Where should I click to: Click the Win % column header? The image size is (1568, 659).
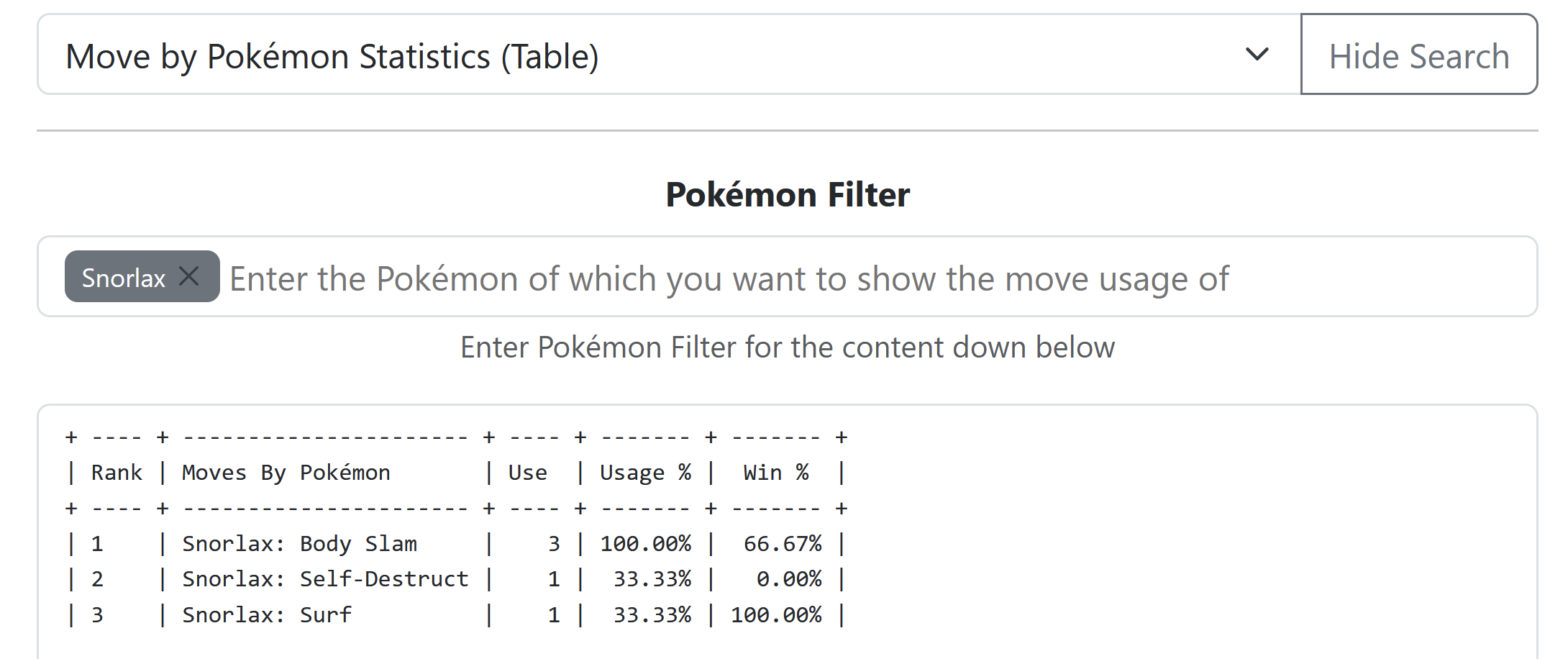click(x=775, y=473)
